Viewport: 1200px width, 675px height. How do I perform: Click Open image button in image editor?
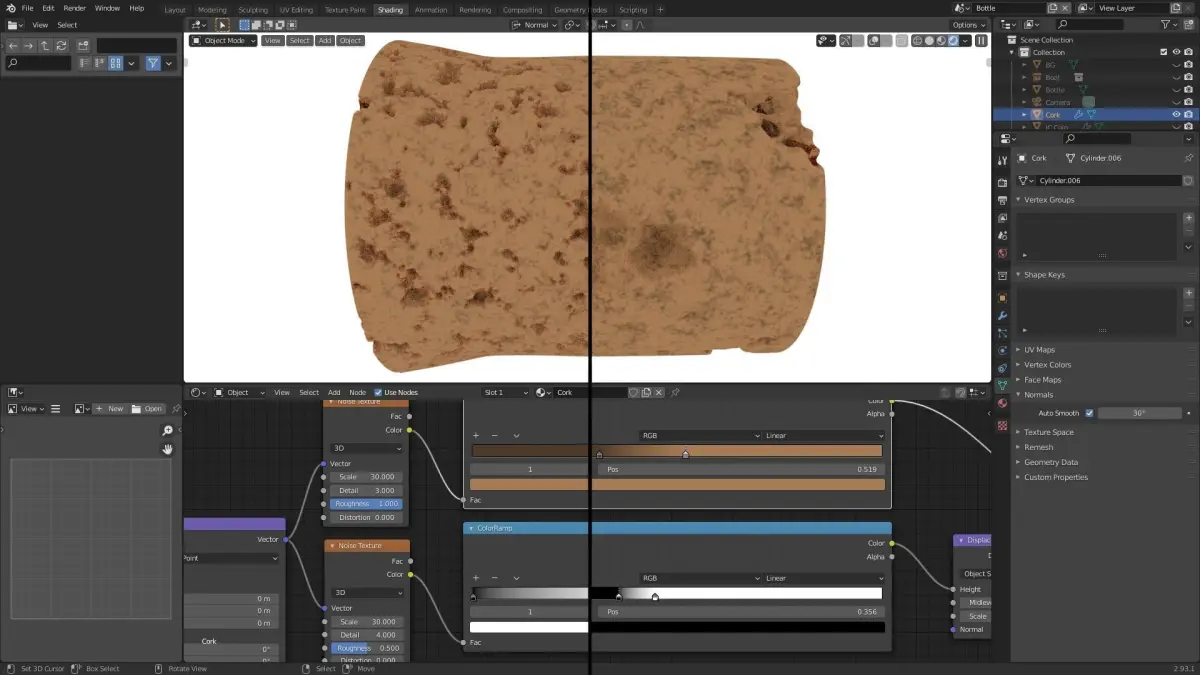(x=147, y=408)
